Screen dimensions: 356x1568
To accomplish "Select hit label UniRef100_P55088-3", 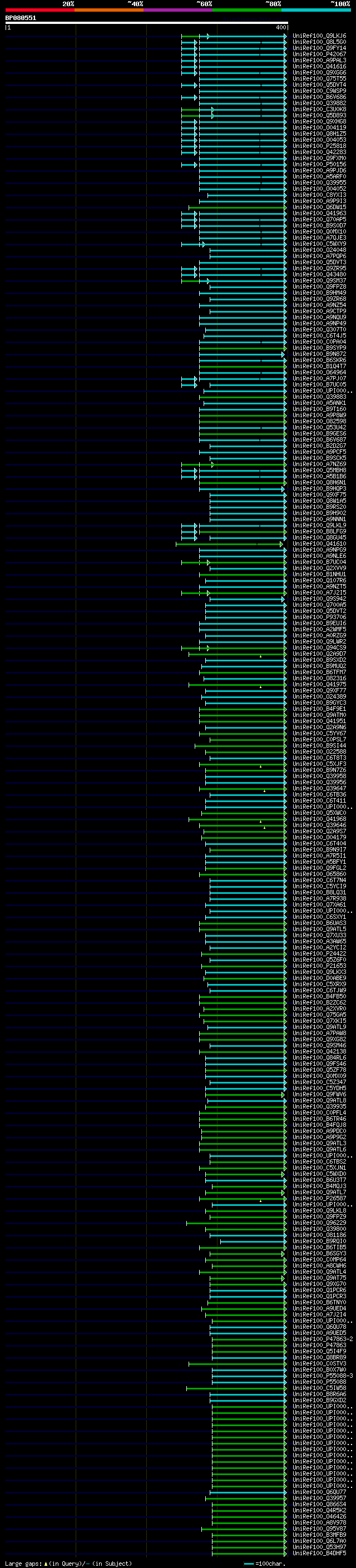I will pyautogui.click(x=323, y=1376).
